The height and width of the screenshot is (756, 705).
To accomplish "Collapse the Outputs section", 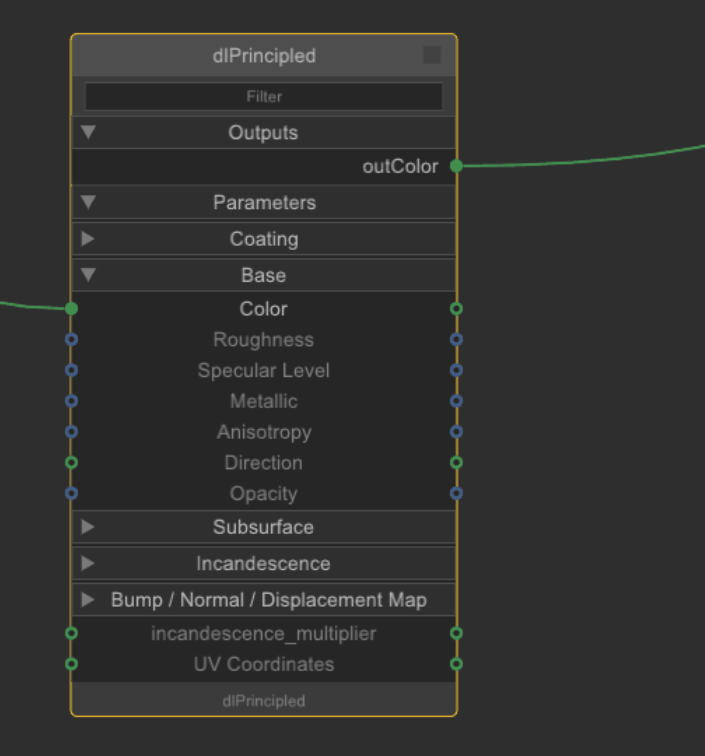I will click(88, 132).
